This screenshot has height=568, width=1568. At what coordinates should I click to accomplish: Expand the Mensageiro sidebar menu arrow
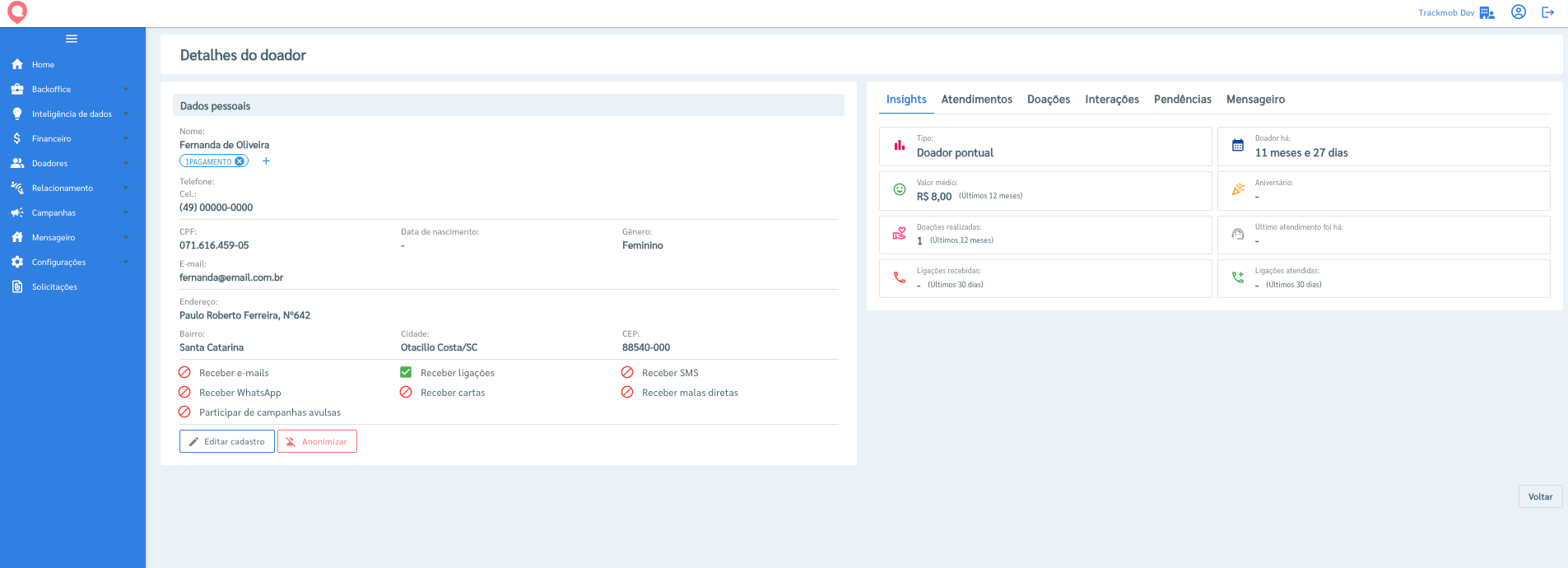(x=126, y=237)
